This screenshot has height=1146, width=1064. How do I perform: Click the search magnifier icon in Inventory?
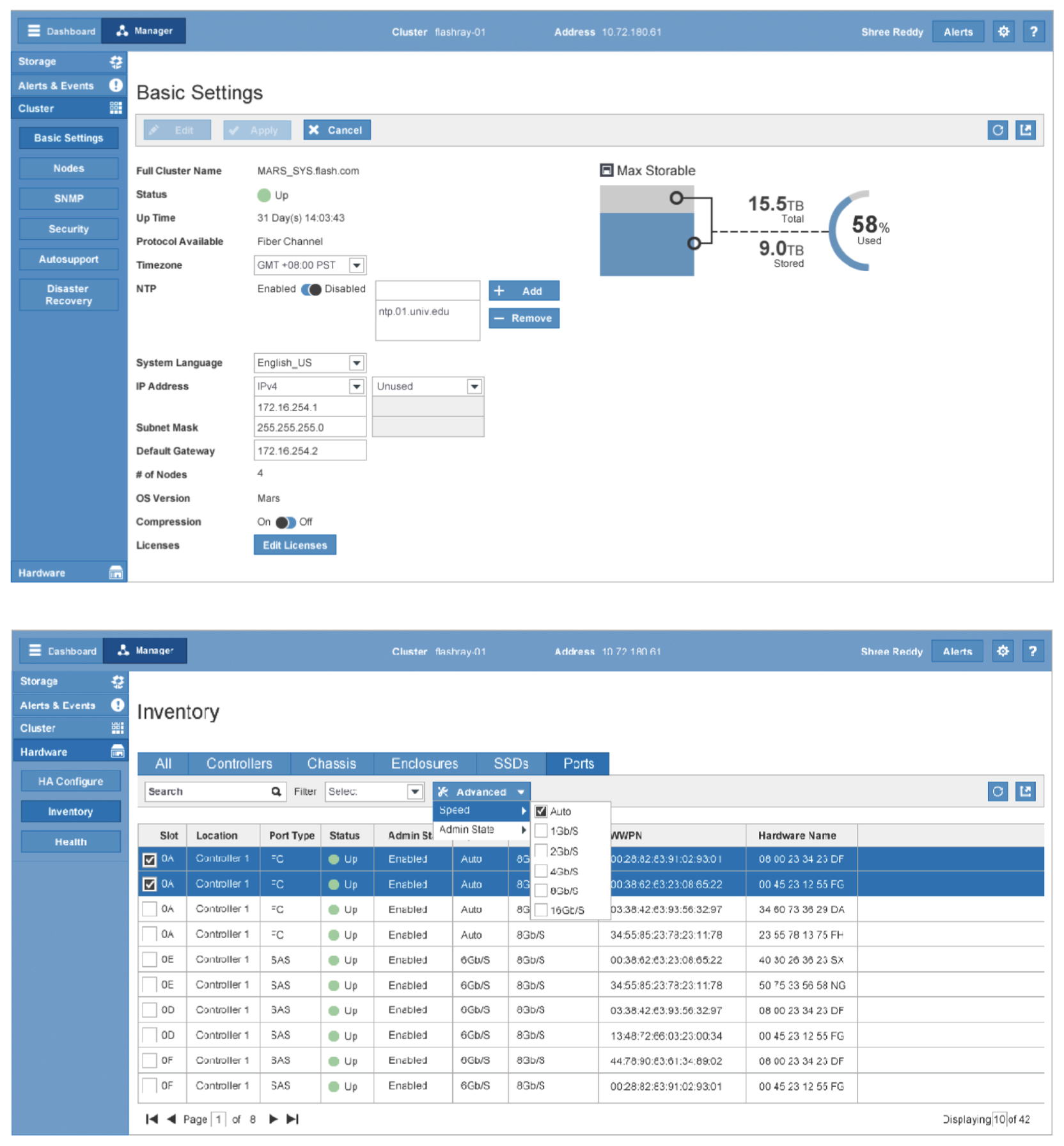point(276,792)
